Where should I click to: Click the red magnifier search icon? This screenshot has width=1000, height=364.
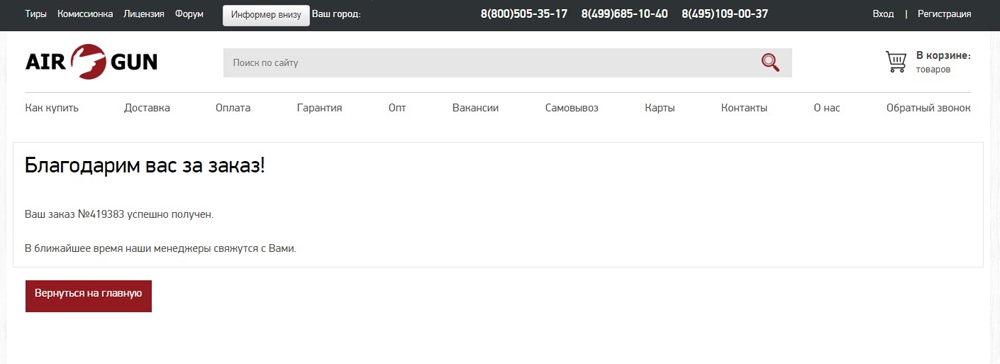click(770, 62)
